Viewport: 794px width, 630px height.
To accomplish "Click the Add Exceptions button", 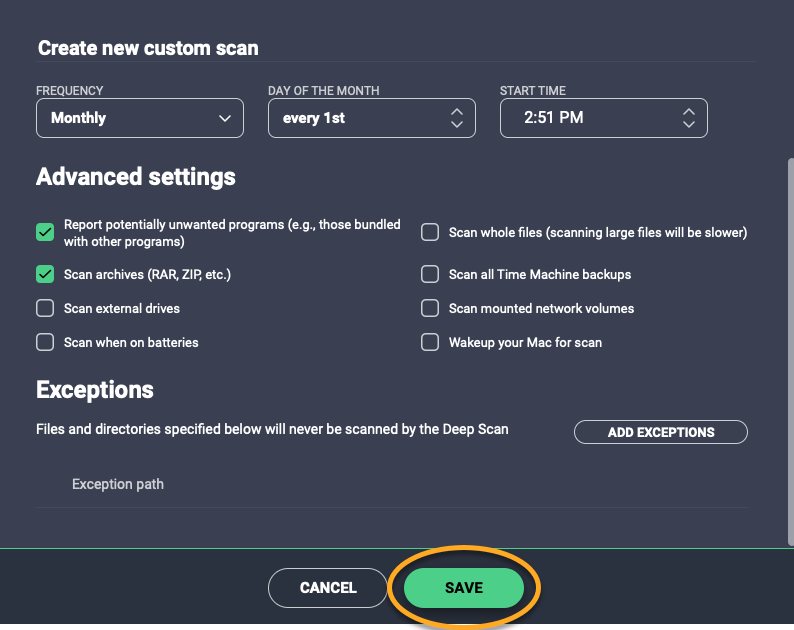I will [660, 432].
